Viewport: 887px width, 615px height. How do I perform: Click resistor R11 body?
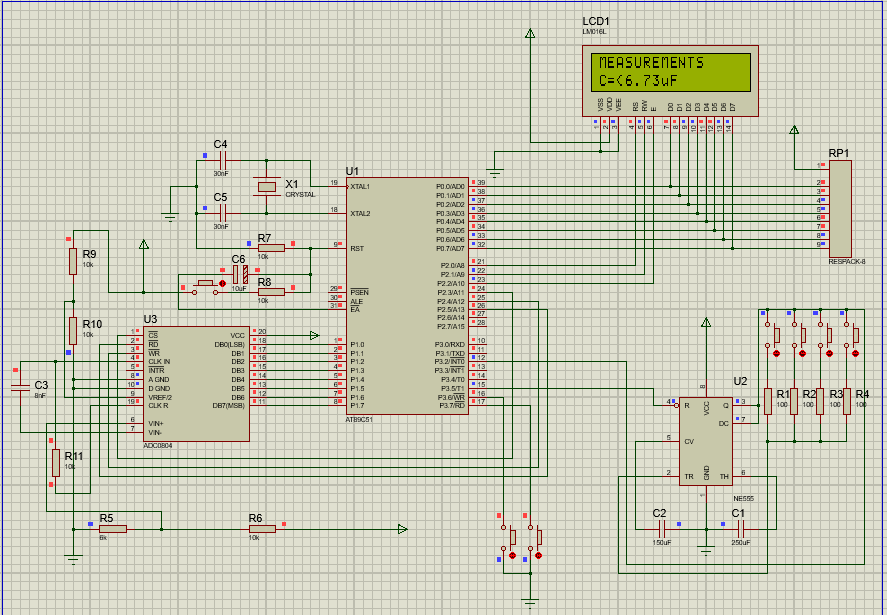56,462
